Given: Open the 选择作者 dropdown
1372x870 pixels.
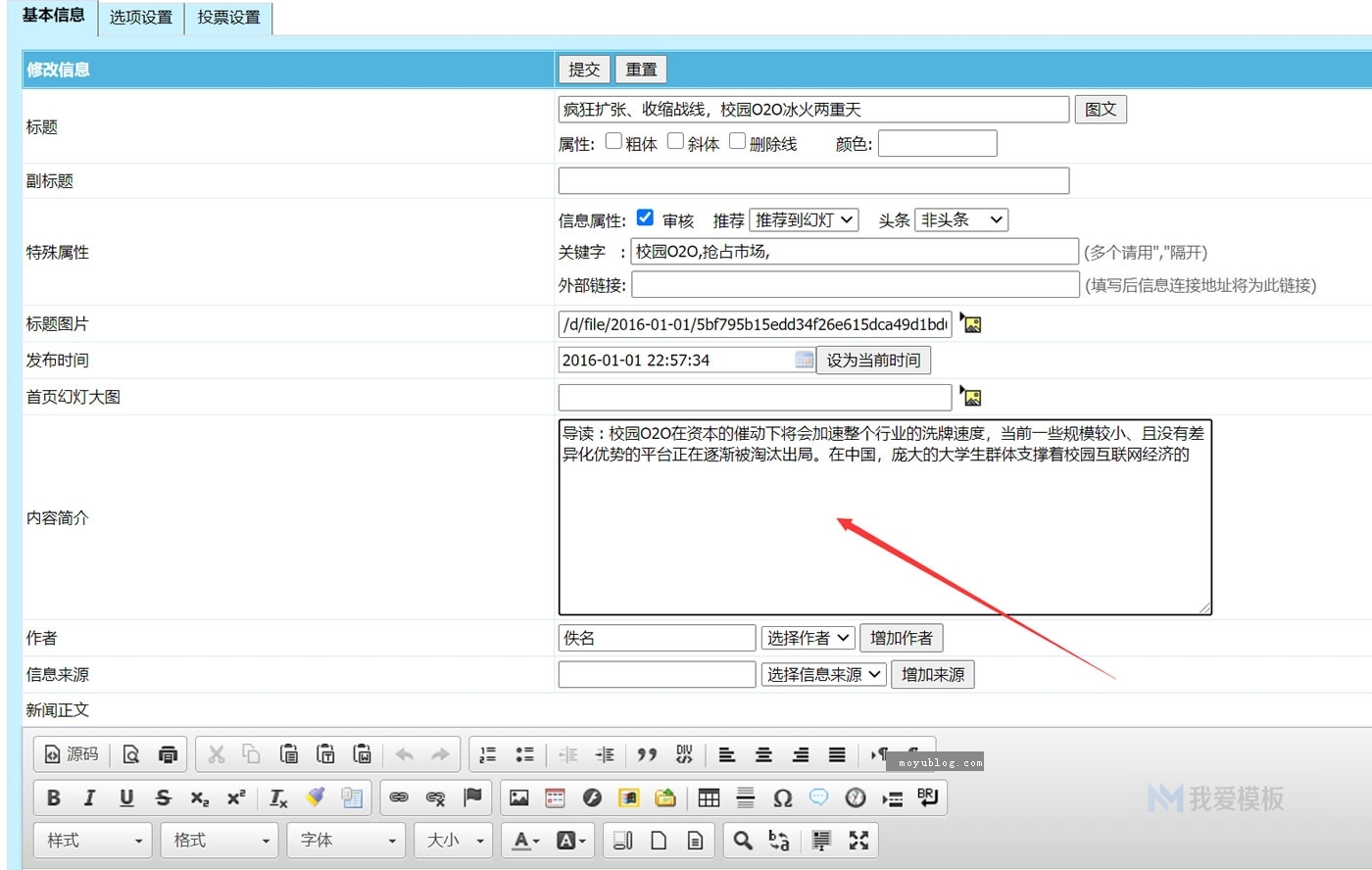Looking at the screenshot, I should tap(808, 638).
